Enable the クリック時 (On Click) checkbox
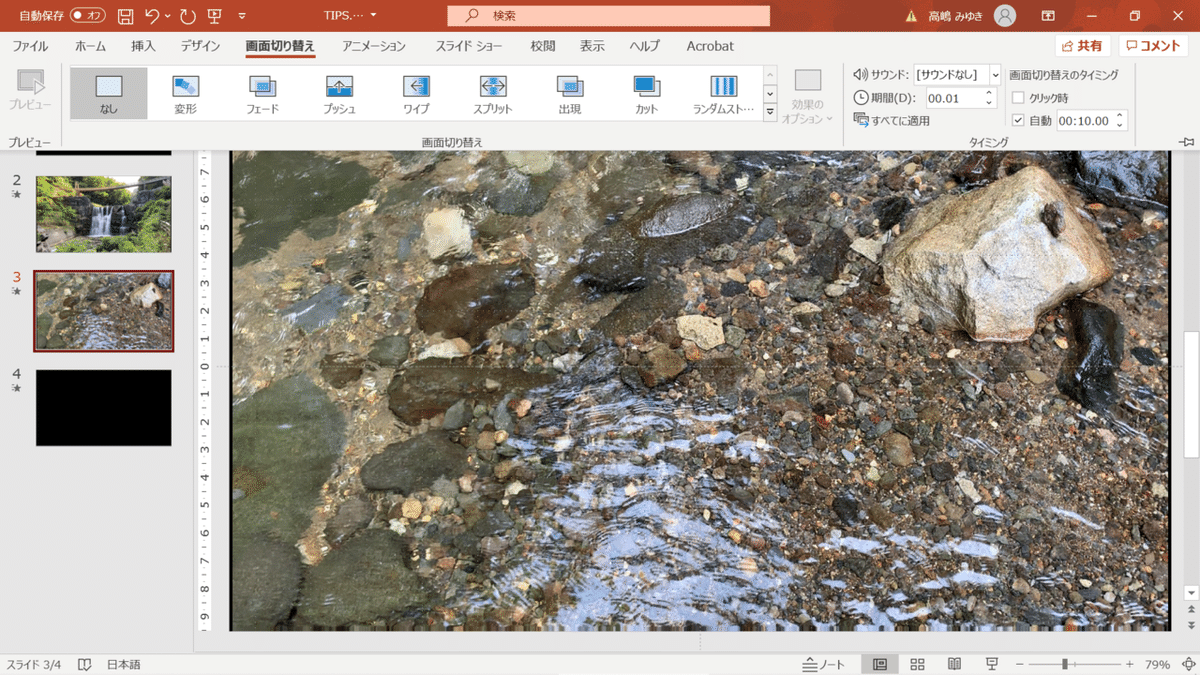This screenshot has width=1200, height=675. tap(1018, 98)
